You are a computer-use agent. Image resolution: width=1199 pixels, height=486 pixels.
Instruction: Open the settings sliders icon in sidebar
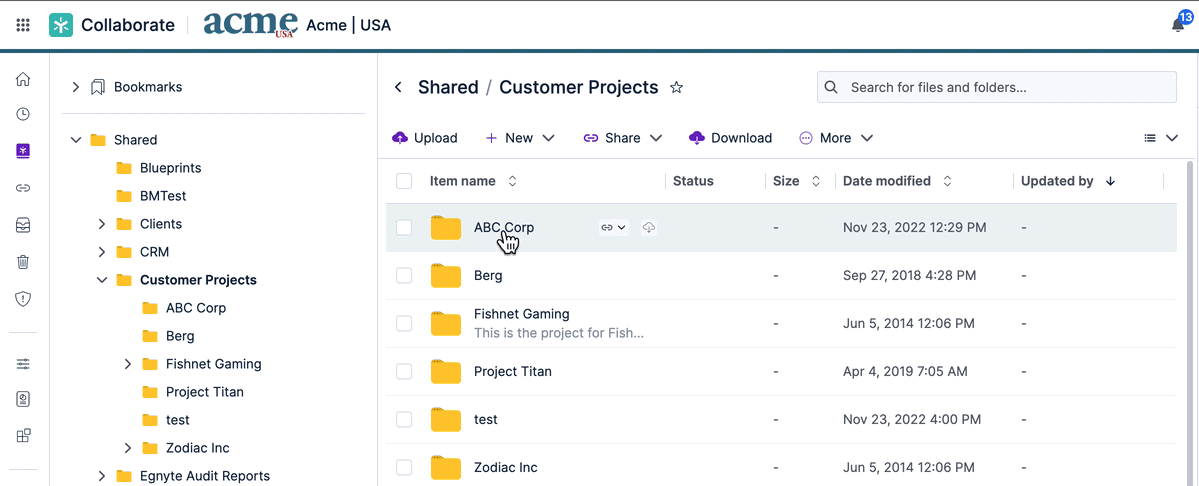23,364
